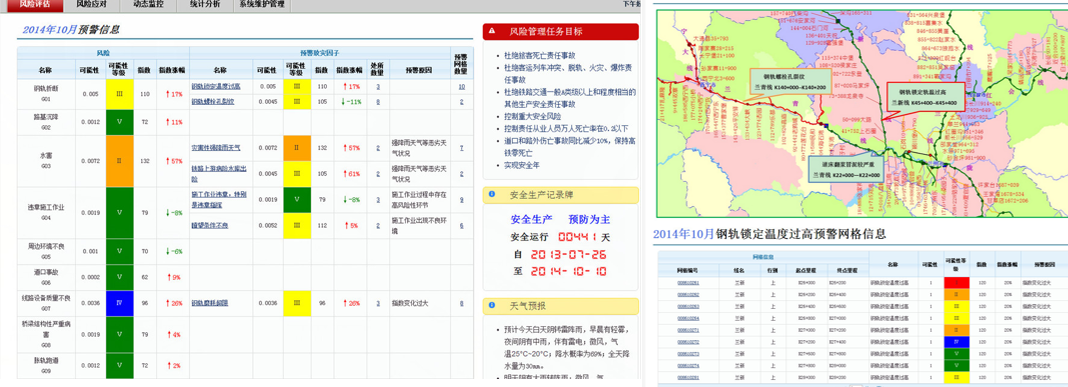Click the 26% increase for 线路设备质量不良 risk
This screenshot has height=387, width=1068.
click(x=173, y=303)
